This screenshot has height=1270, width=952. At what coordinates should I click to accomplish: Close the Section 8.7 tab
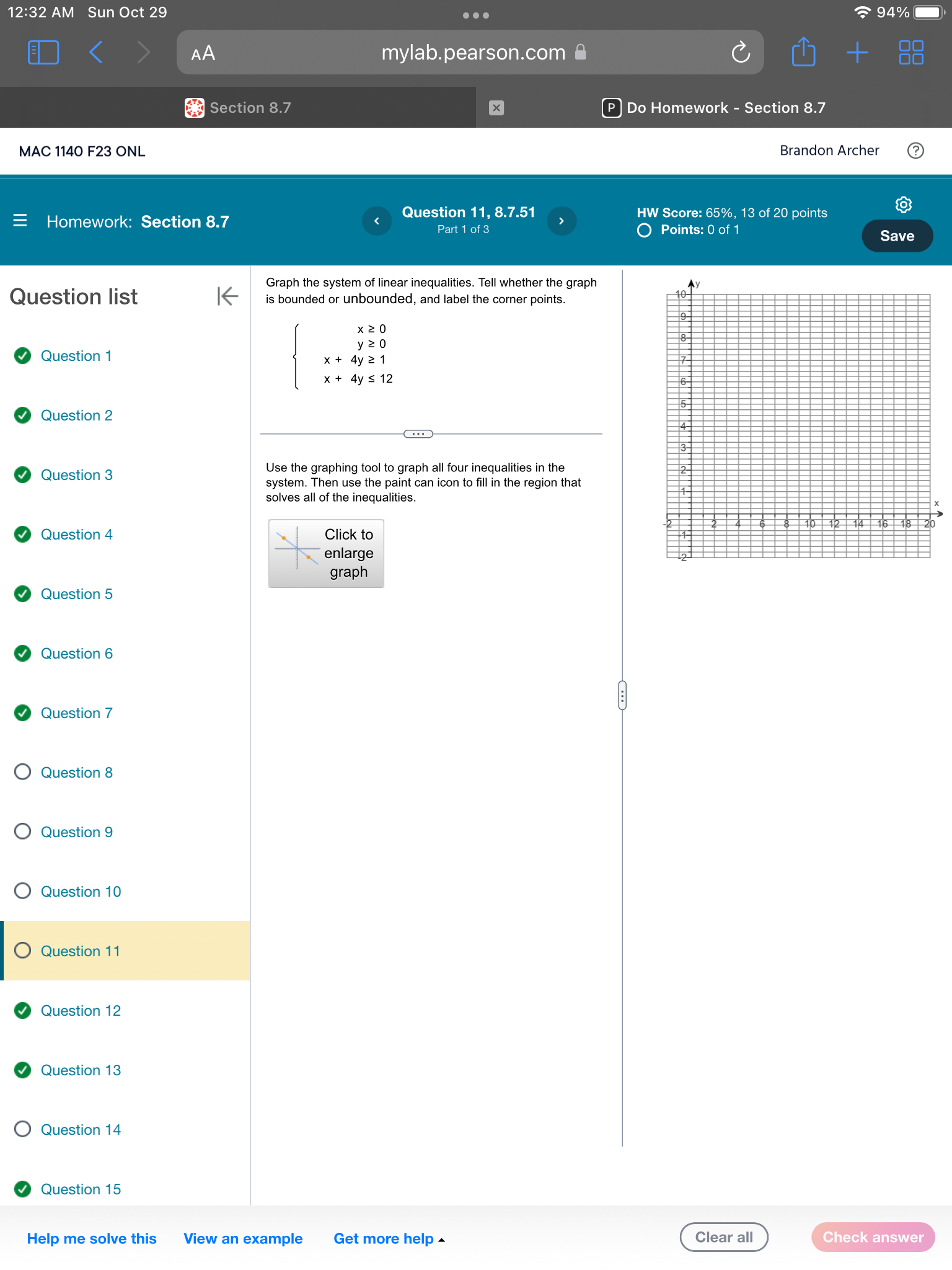pyautogui.click(x=496, y=108)
